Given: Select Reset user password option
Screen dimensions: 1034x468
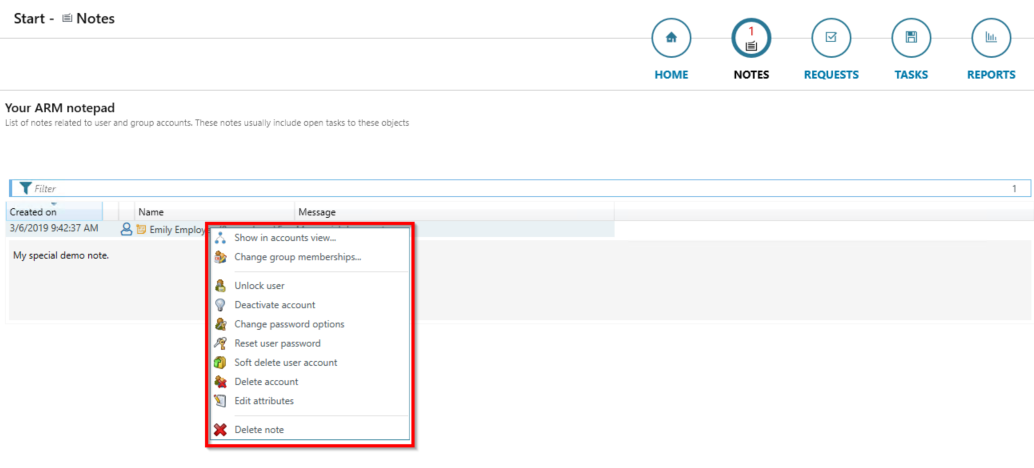Looking at the screenshot, I should point(277,343).
